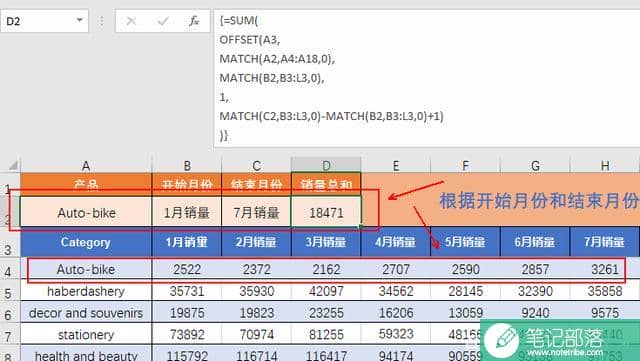The width and height of the screenshot is (640, 361).
Task: Click the 4月销量 header cell
Action: [x=396, y=242]
